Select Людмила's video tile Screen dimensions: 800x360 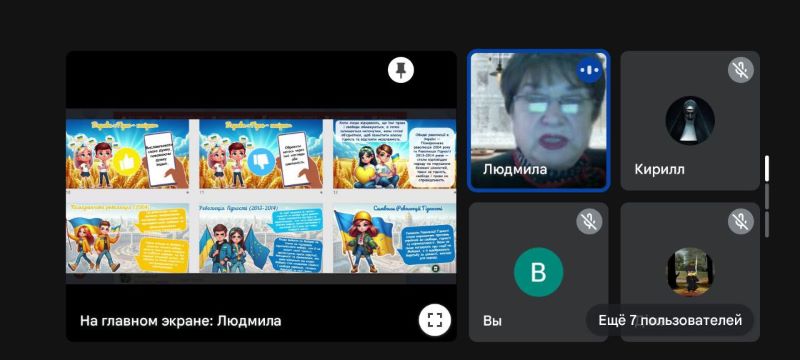click(x=538, y=121)
